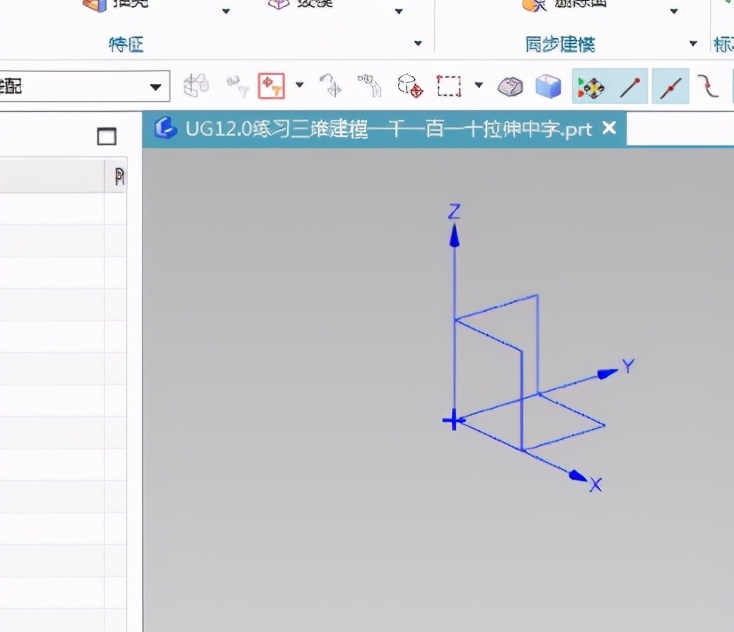Toggle the Midpoint snap option
The height and width of the screenshot is (632, 734).
(x=670, y=86)
